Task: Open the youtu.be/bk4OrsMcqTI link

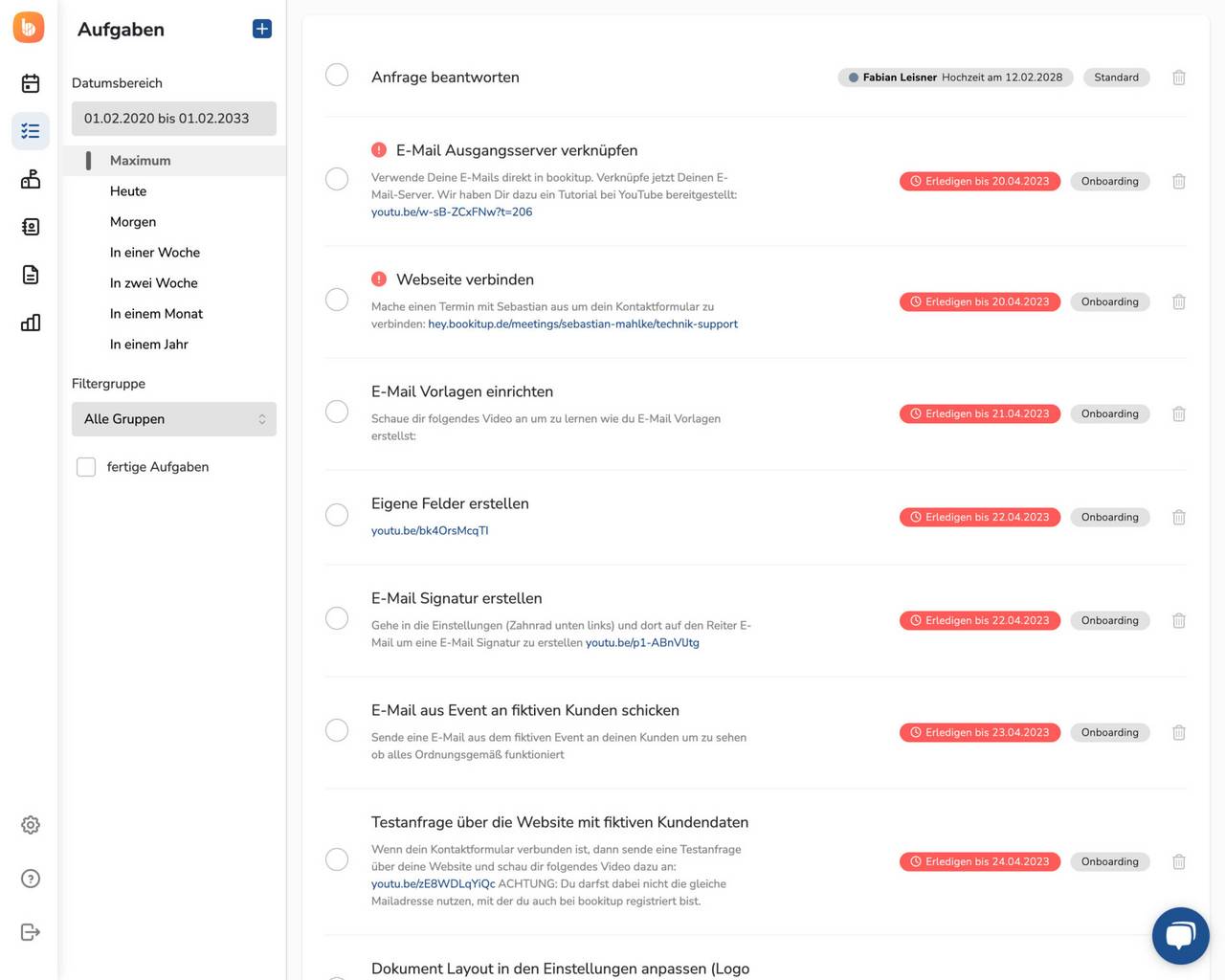Action: coord(430,530)
